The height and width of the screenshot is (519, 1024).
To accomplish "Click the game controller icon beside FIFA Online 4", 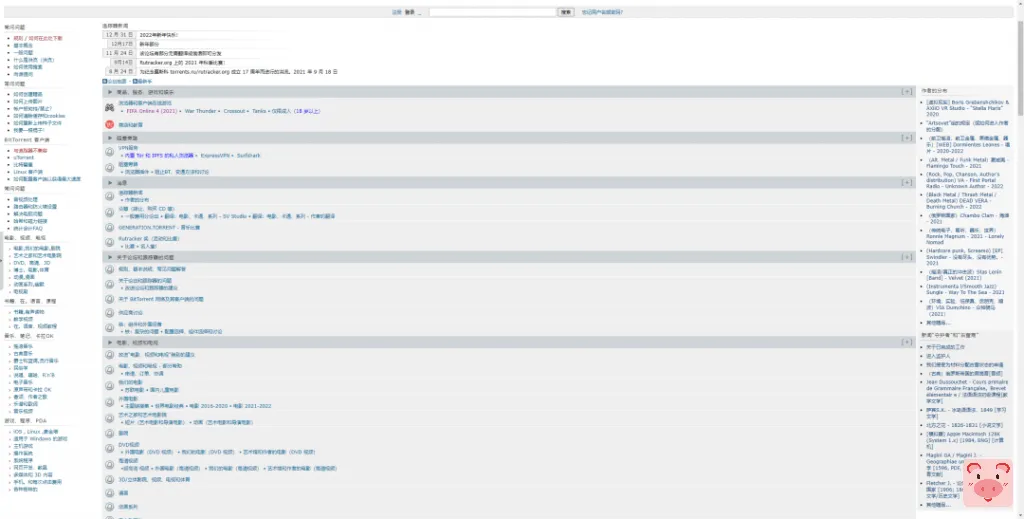I will pos(110,107).
